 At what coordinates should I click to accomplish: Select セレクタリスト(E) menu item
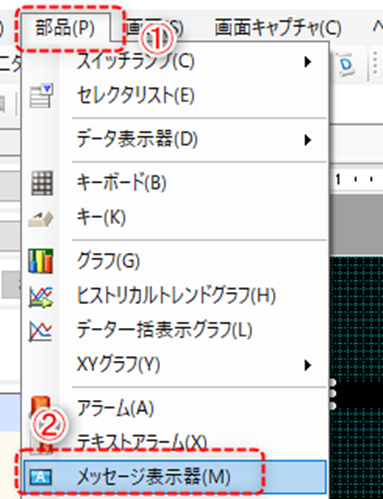click(x=175, y=96)
